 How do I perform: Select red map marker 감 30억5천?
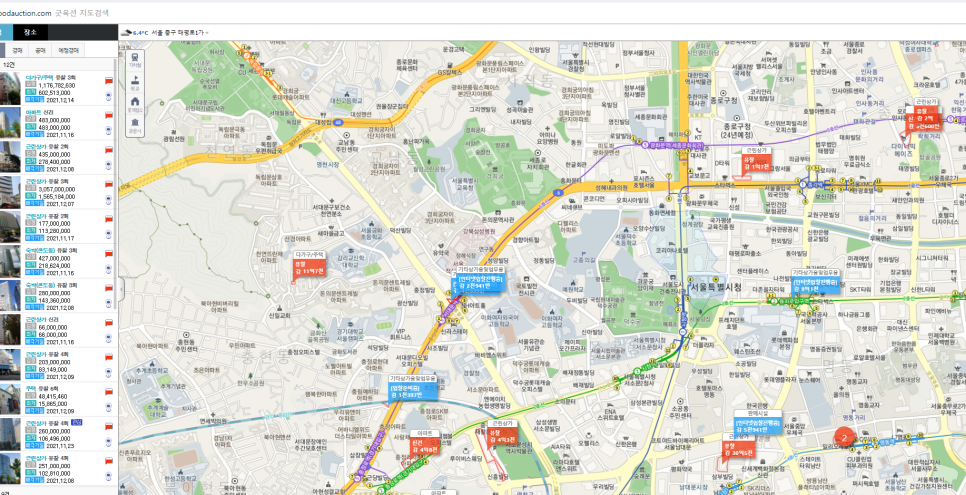[x=739, y=449]
